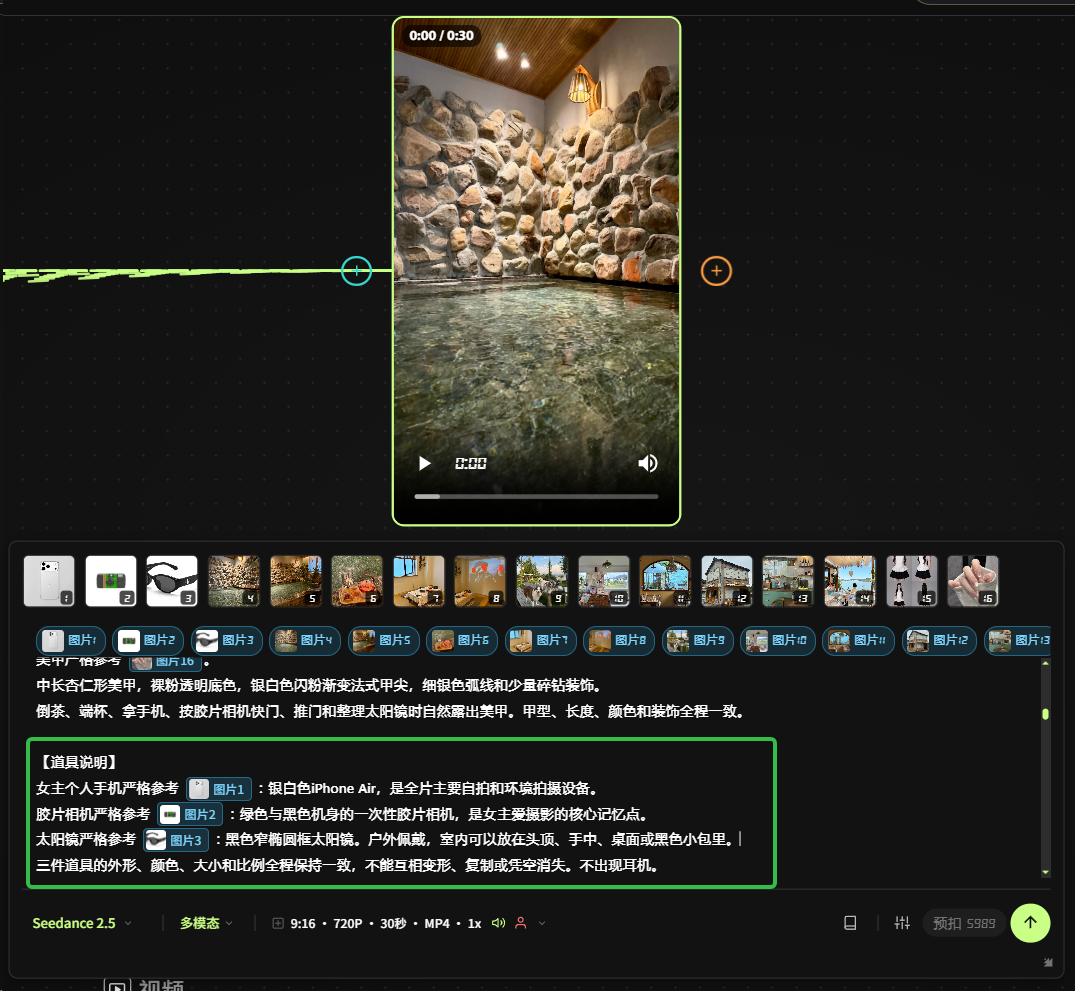This screenshot has height=991, width=1075.
Task: Click the 图片8 tag chip
Action: 619,641
